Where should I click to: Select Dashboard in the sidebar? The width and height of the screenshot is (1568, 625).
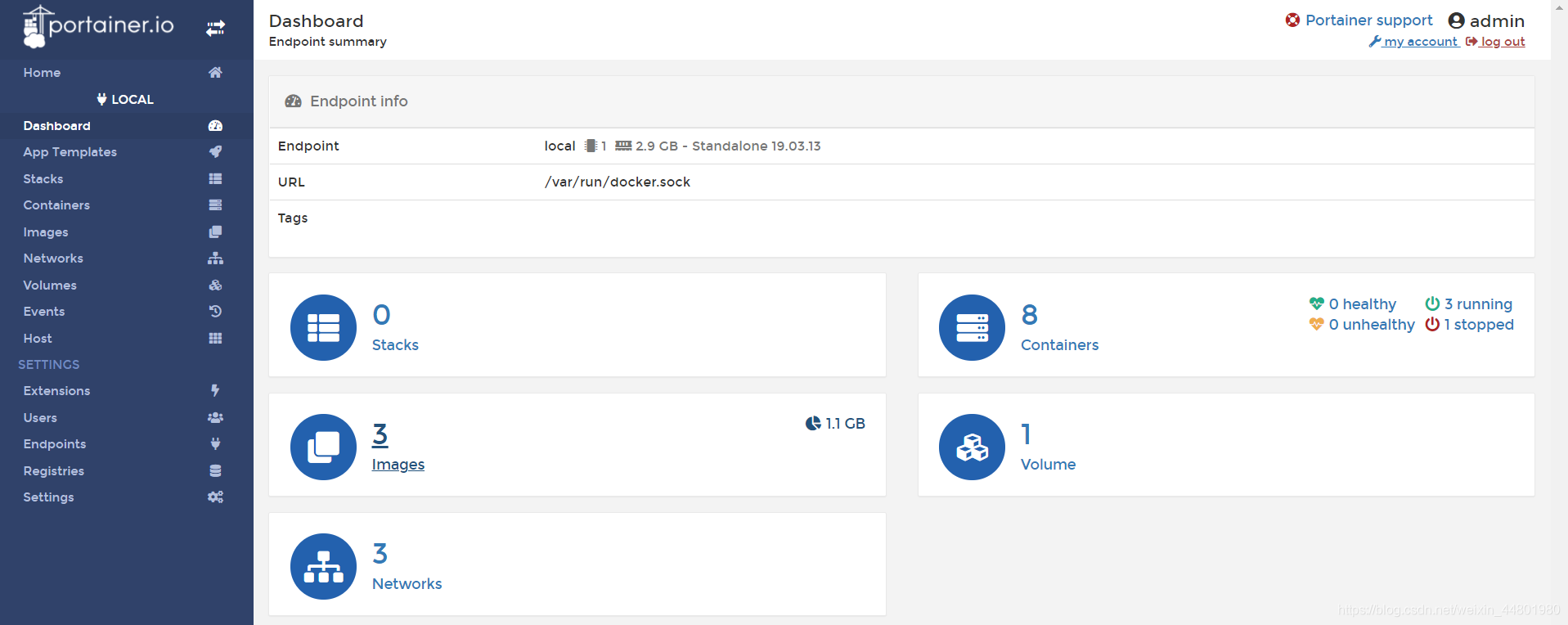tap(57, 126)
